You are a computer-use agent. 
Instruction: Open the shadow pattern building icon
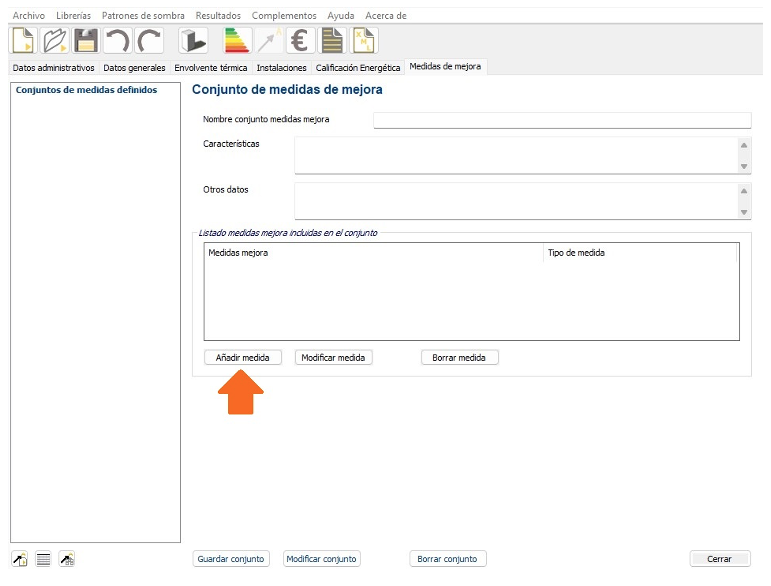pos(192,41)
